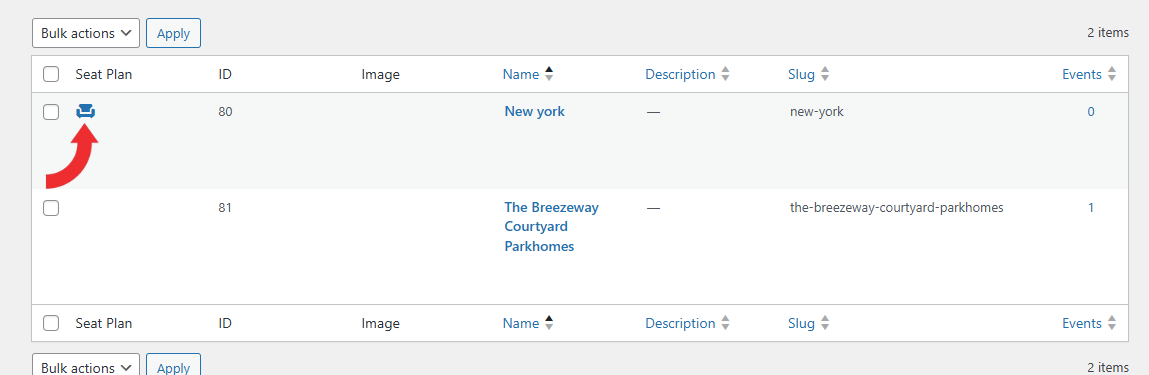Click the footer Name column link

[x=521, y=323]
